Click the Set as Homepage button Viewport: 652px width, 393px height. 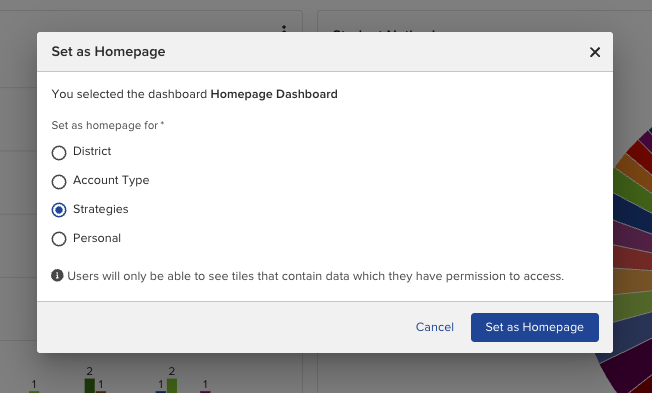535,327
